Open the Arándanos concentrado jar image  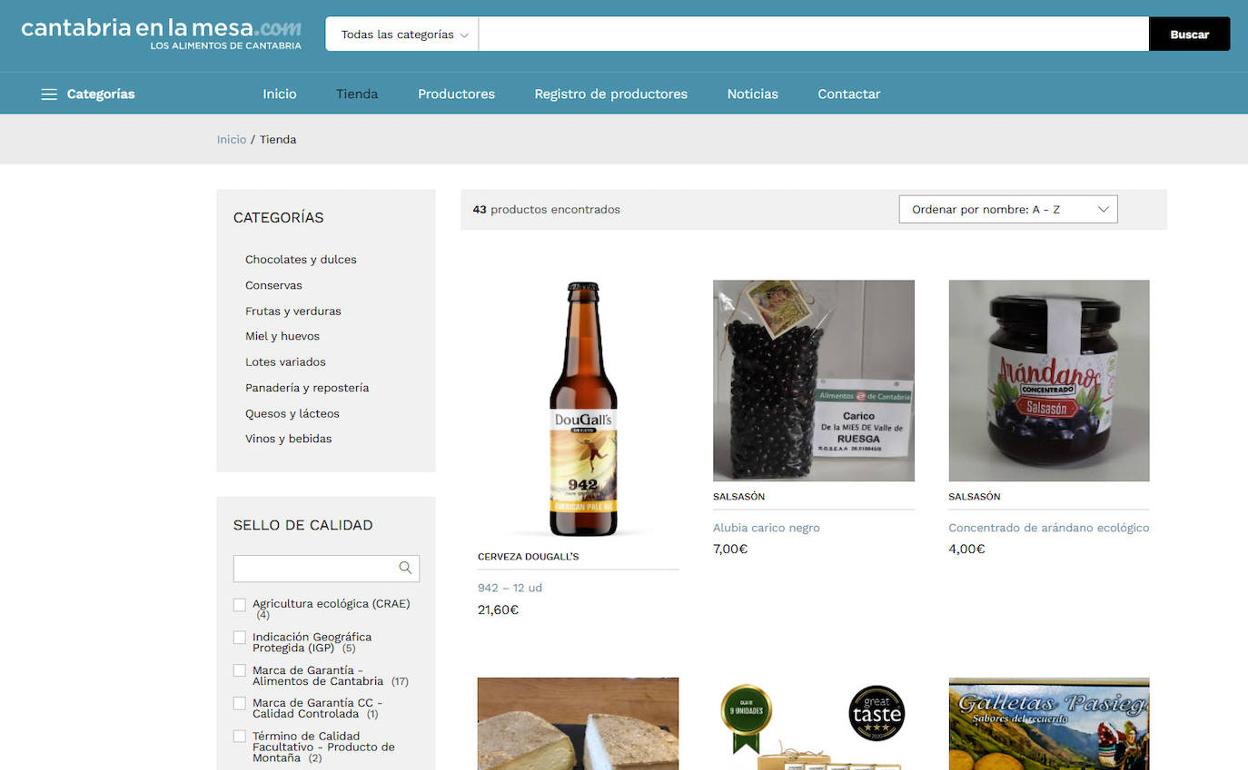point(1048,380)
